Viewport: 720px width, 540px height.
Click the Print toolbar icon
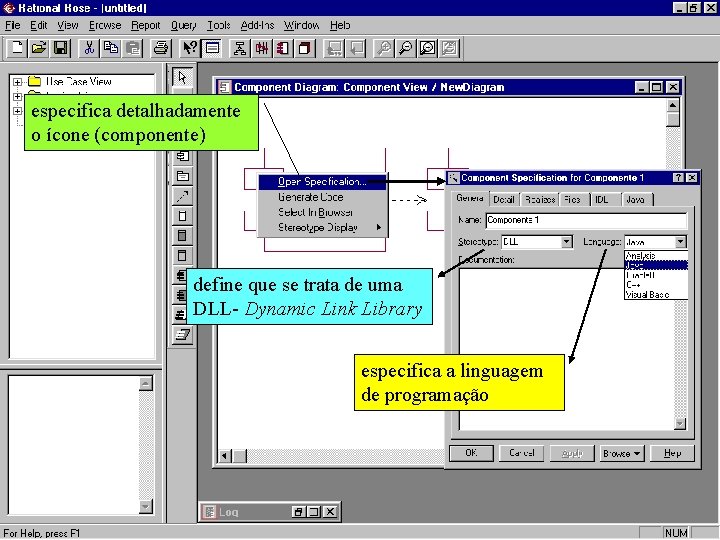click(x=161, y=48)
